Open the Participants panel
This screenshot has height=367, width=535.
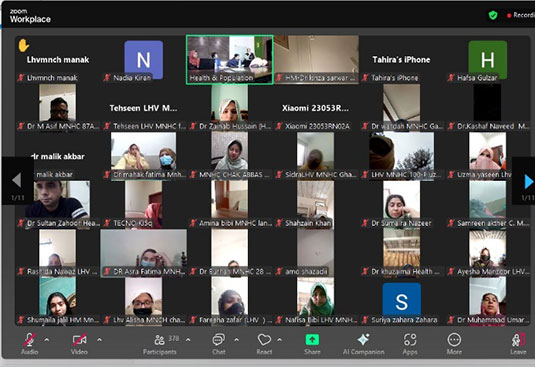[160, 340]
